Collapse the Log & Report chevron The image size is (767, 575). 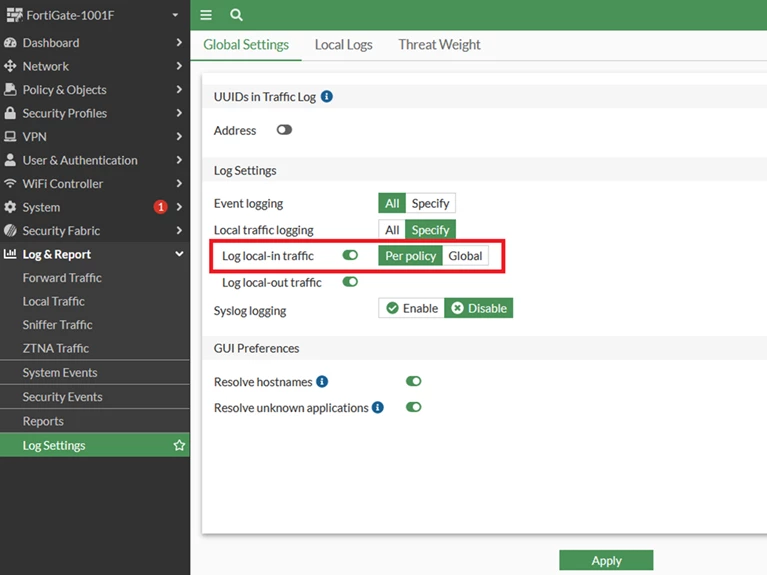pyautogui.click(x=179, y=254)
